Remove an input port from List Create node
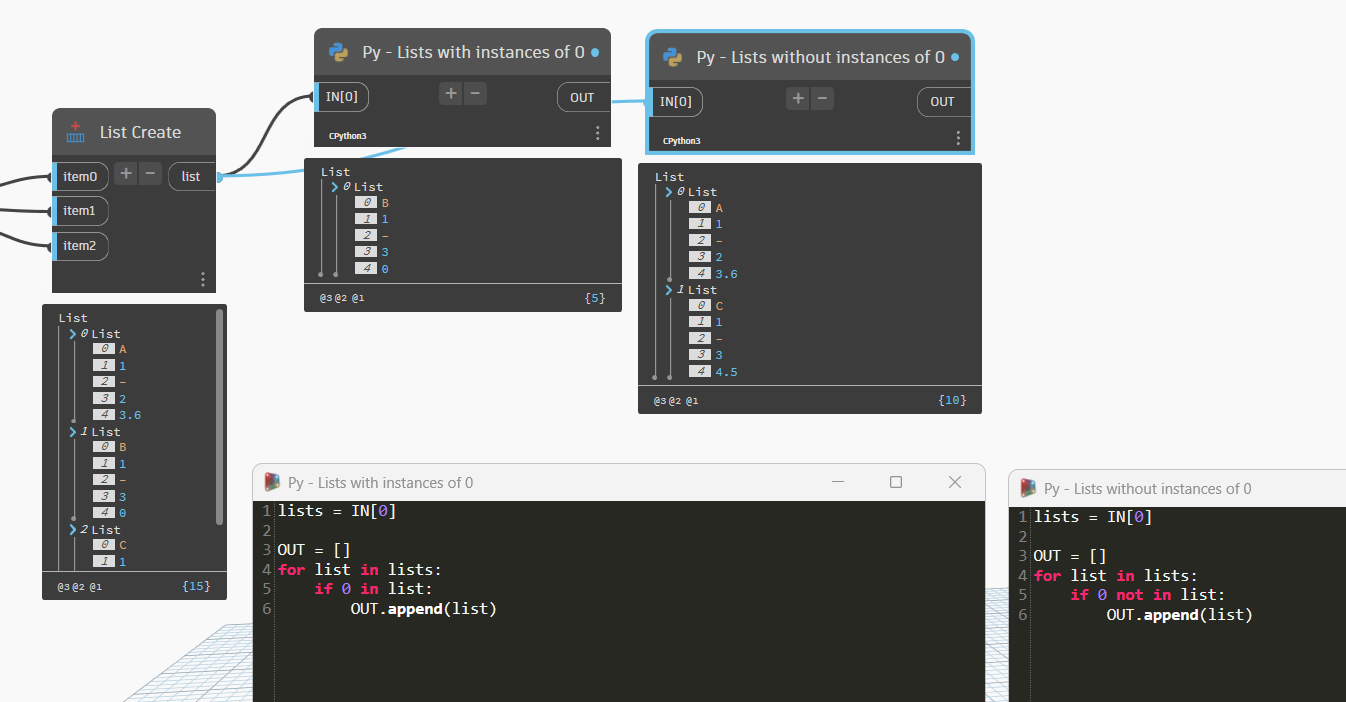The width and height of the screenshot is (1346, 702). 151,173
